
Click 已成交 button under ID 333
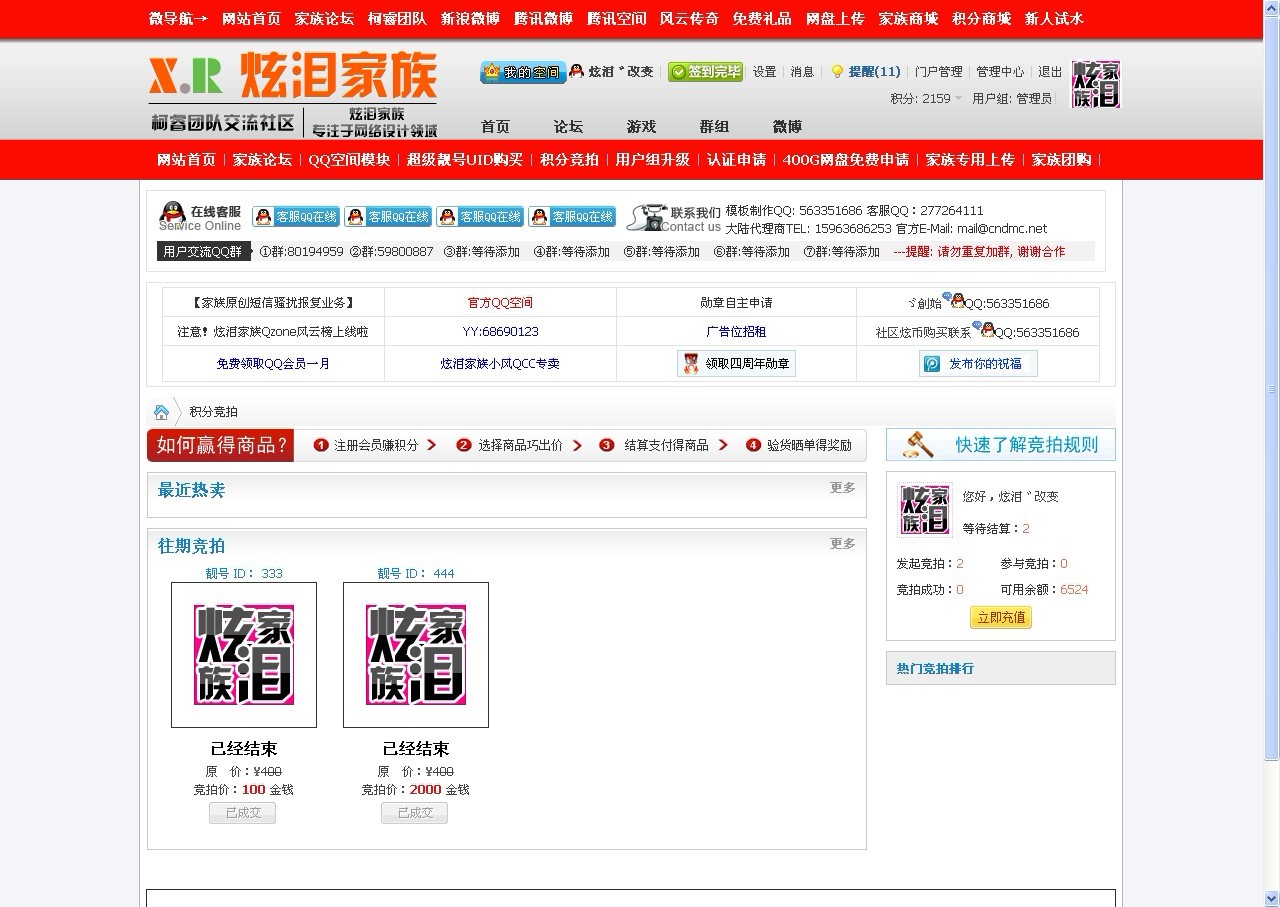[x=243, y=813]
